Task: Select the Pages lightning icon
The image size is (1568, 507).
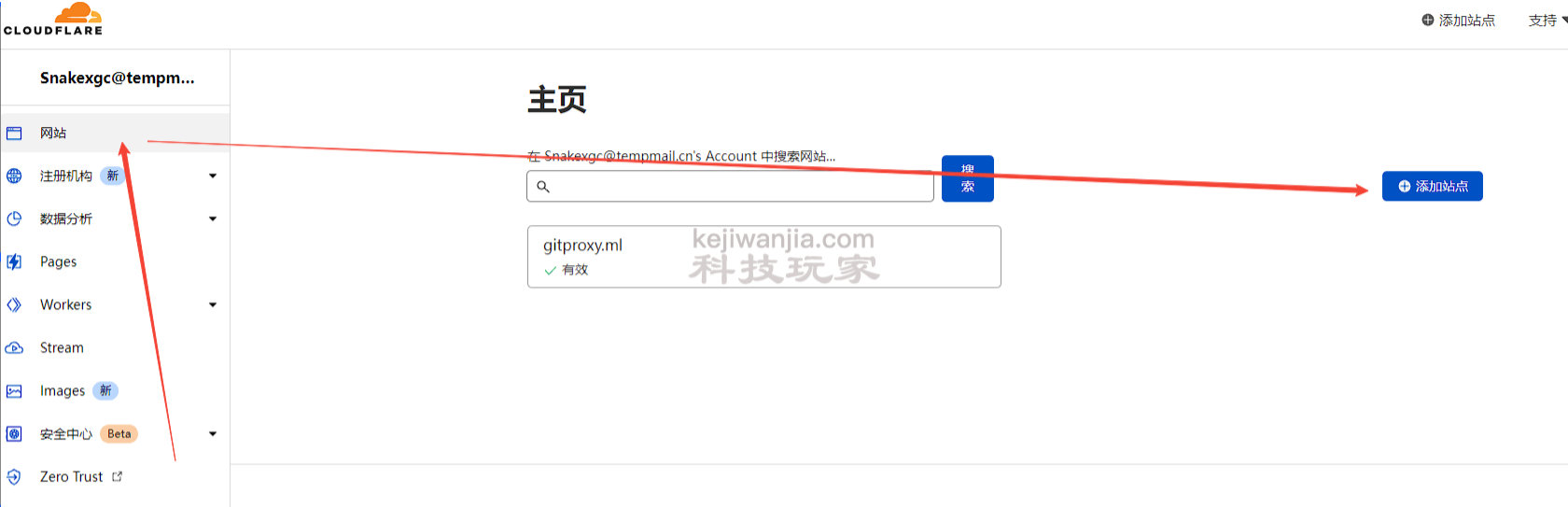Action: pos(14,261)
